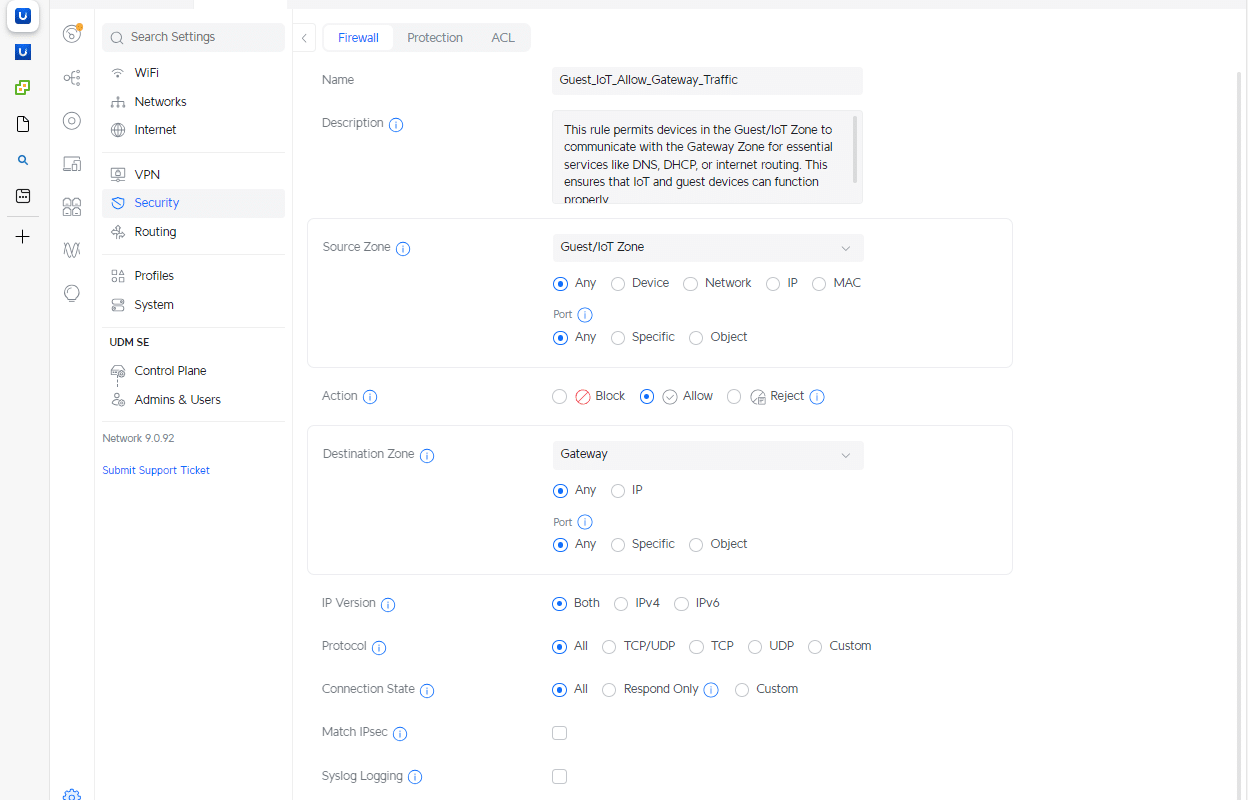Image resolution: width=1248 pixels, height=800 pixels.
Task: Open the green Protect app icon
Action: [x=23, y=88]
